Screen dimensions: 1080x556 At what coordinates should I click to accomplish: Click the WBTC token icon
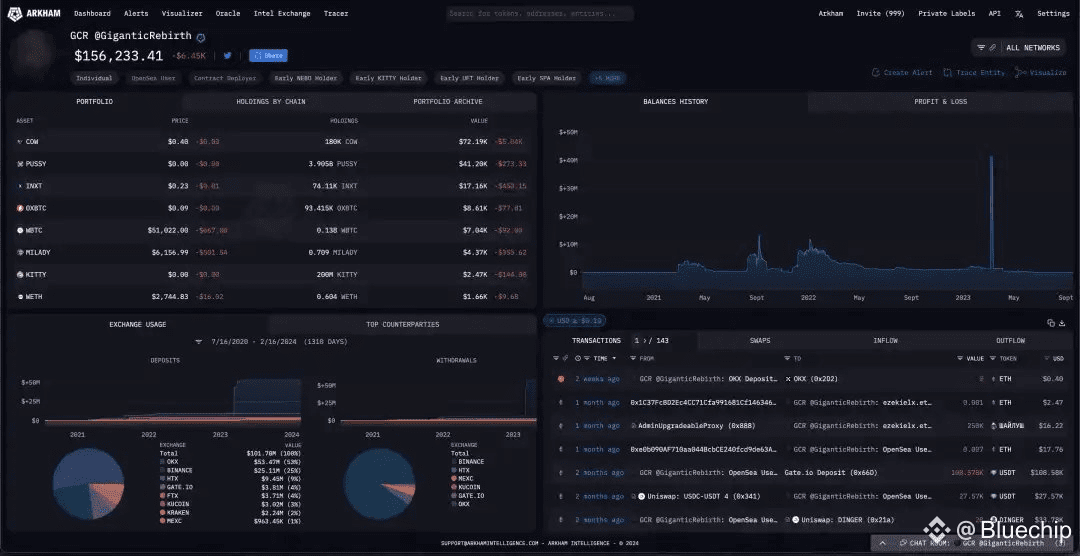[x=20, y=230]
